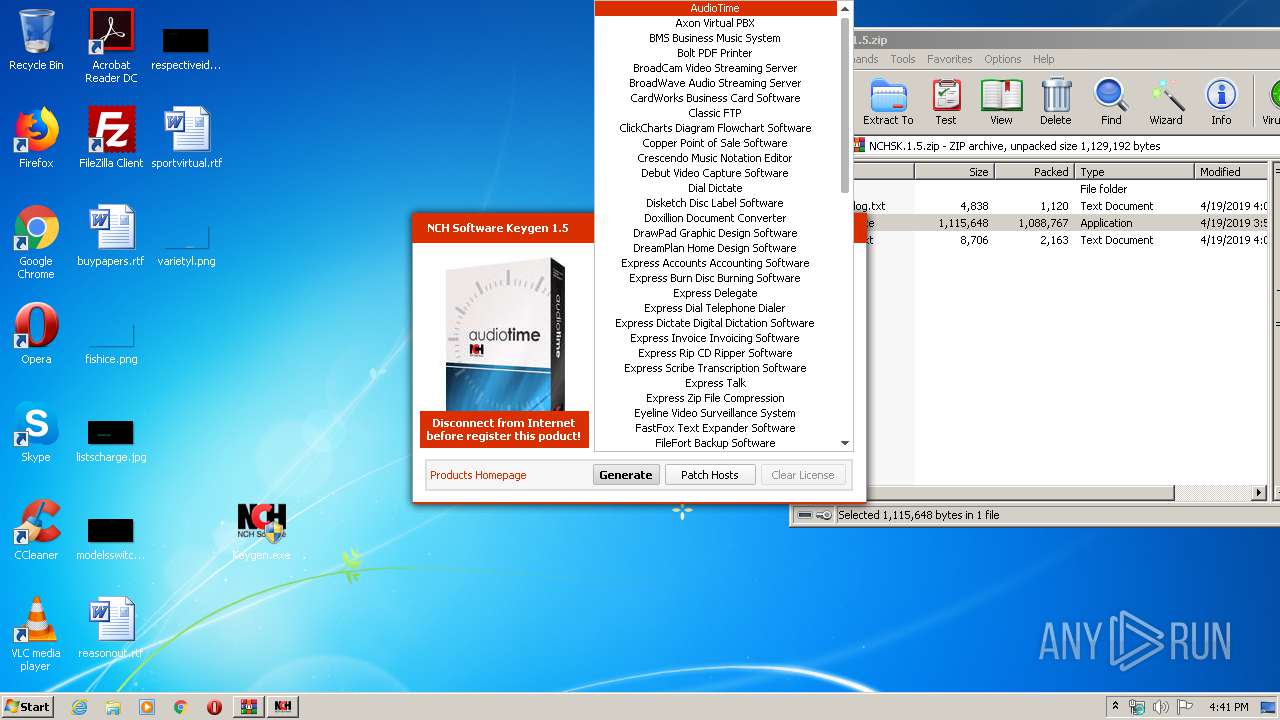Select listscharge.jpg desktop file

point(111,440)
